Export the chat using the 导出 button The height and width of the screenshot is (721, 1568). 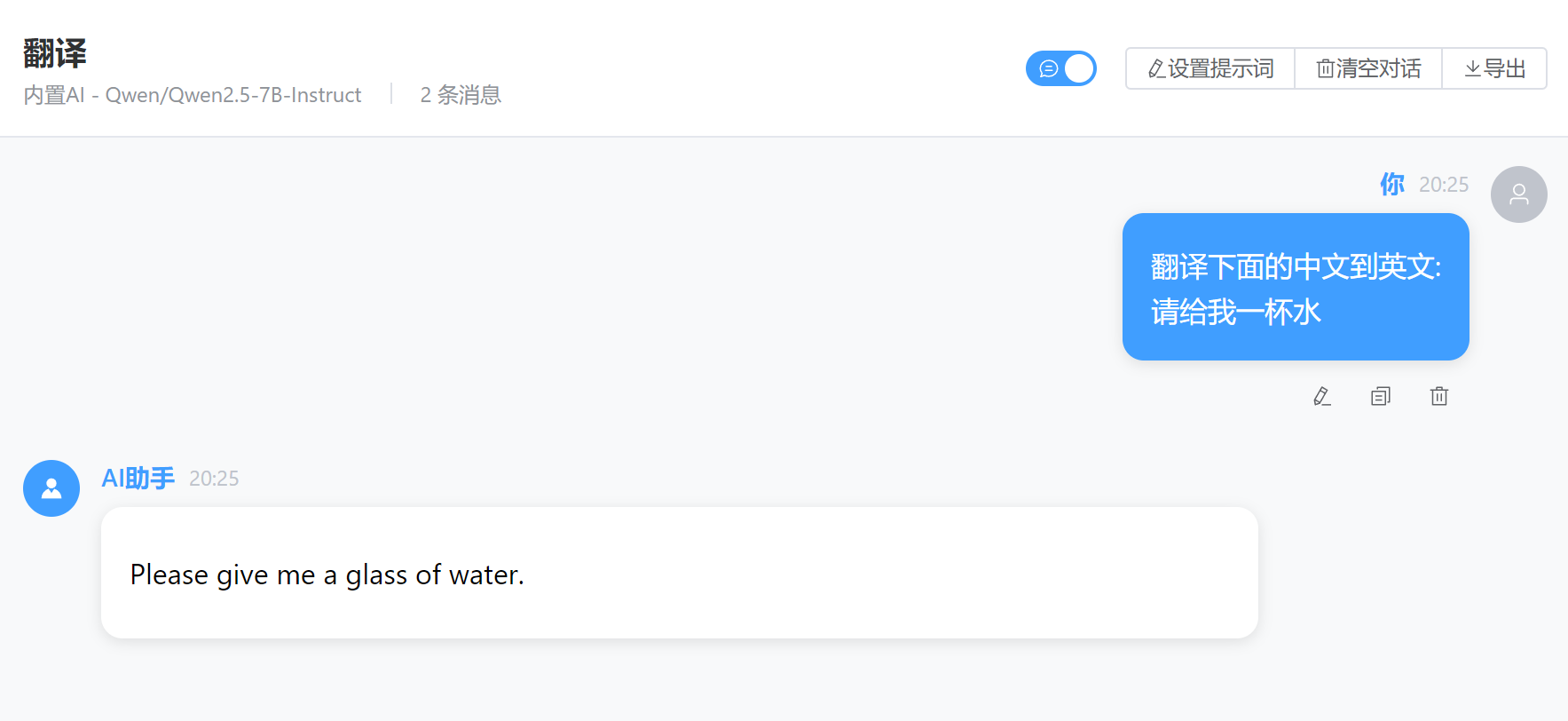click(1494, 67)
